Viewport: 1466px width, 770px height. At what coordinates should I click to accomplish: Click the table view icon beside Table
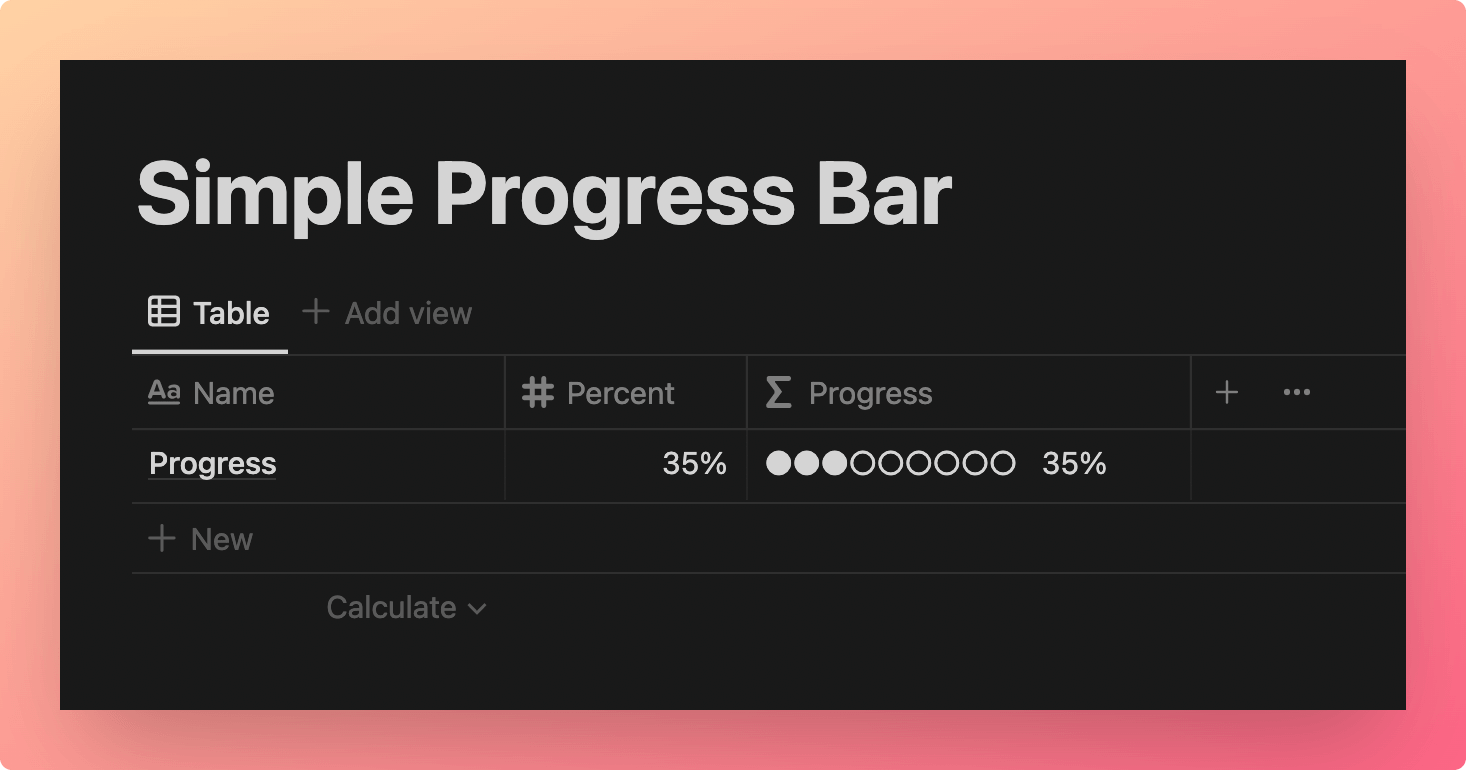164,312
